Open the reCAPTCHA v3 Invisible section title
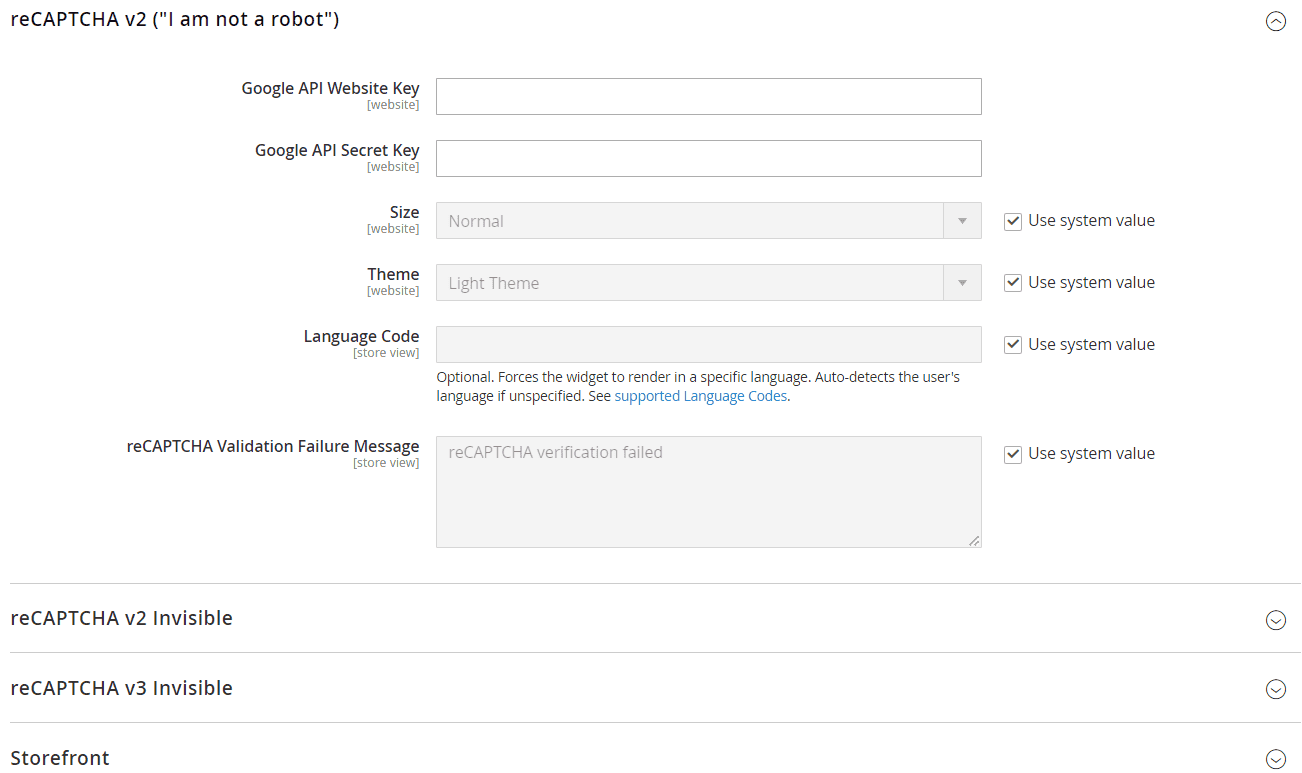This screenshot has width=1302, height=773. pos(121,688)
